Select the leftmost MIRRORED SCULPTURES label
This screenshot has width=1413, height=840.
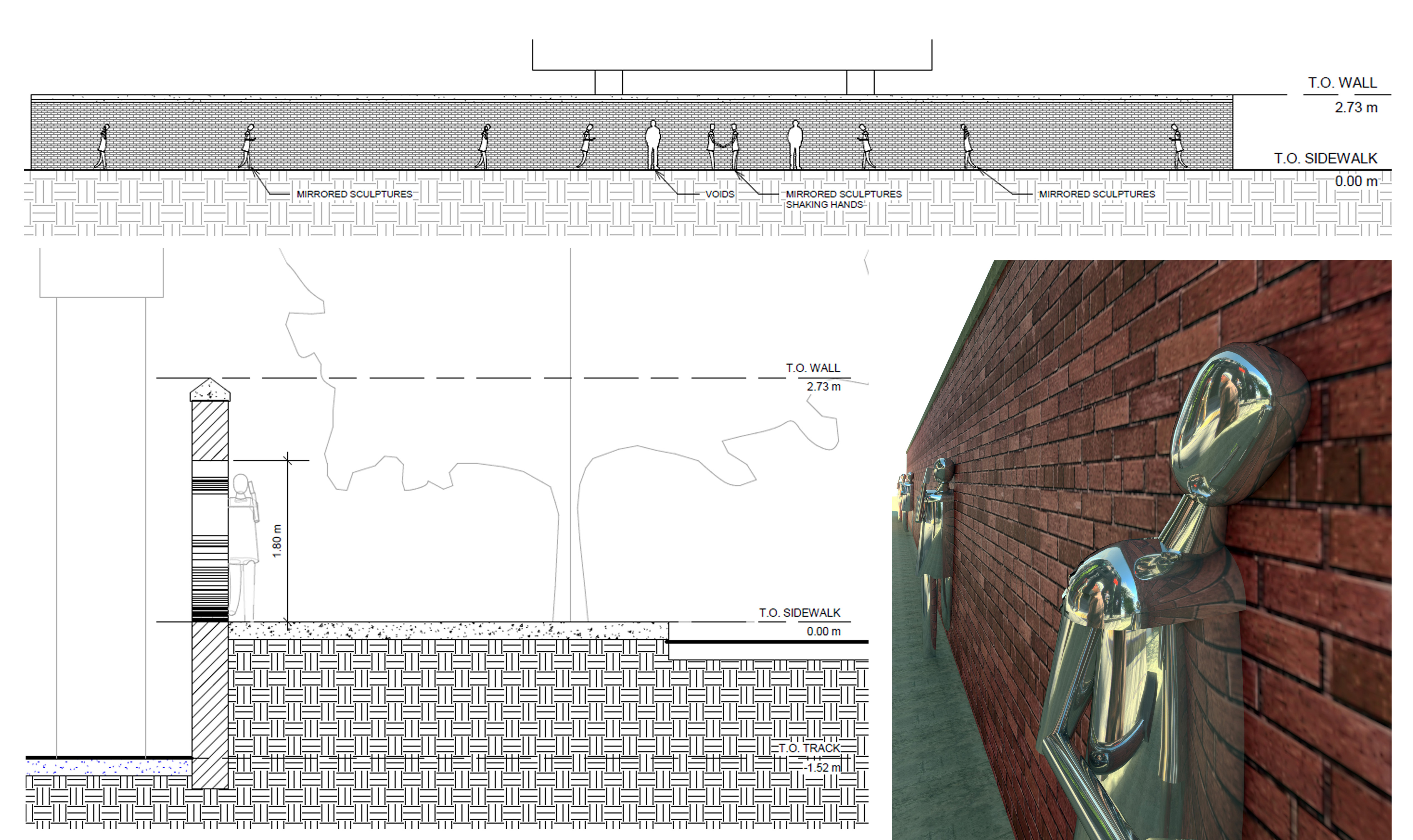354,194
